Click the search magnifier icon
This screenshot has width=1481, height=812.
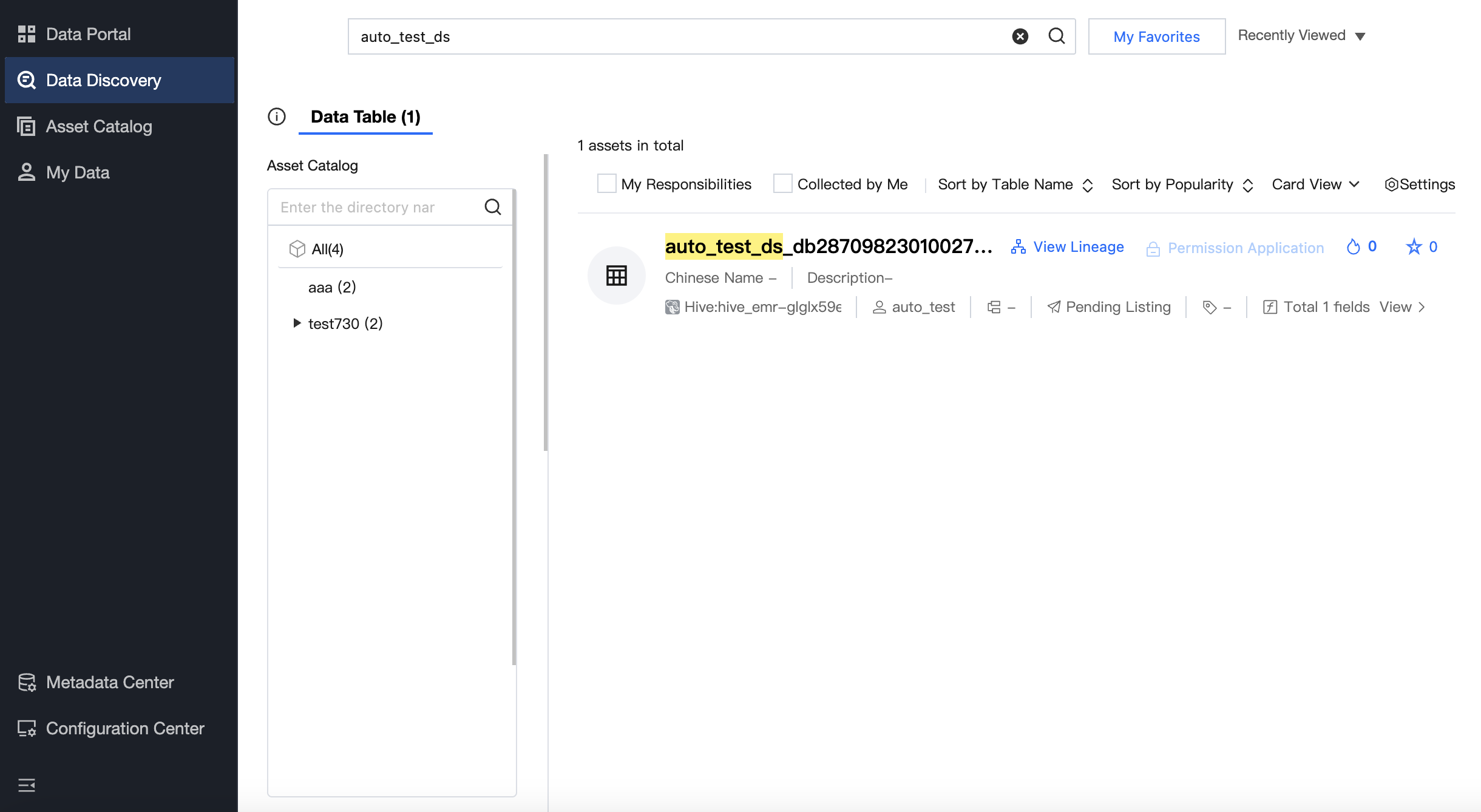[x=1057, y=36]
